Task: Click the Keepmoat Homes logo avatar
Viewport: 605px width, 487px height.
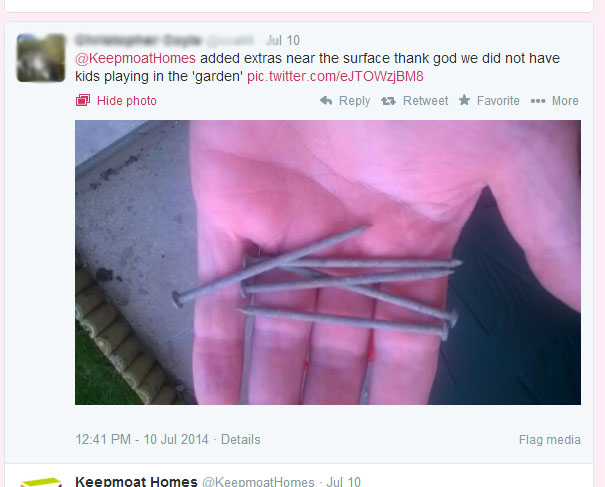Action: (x=41, y=482)
